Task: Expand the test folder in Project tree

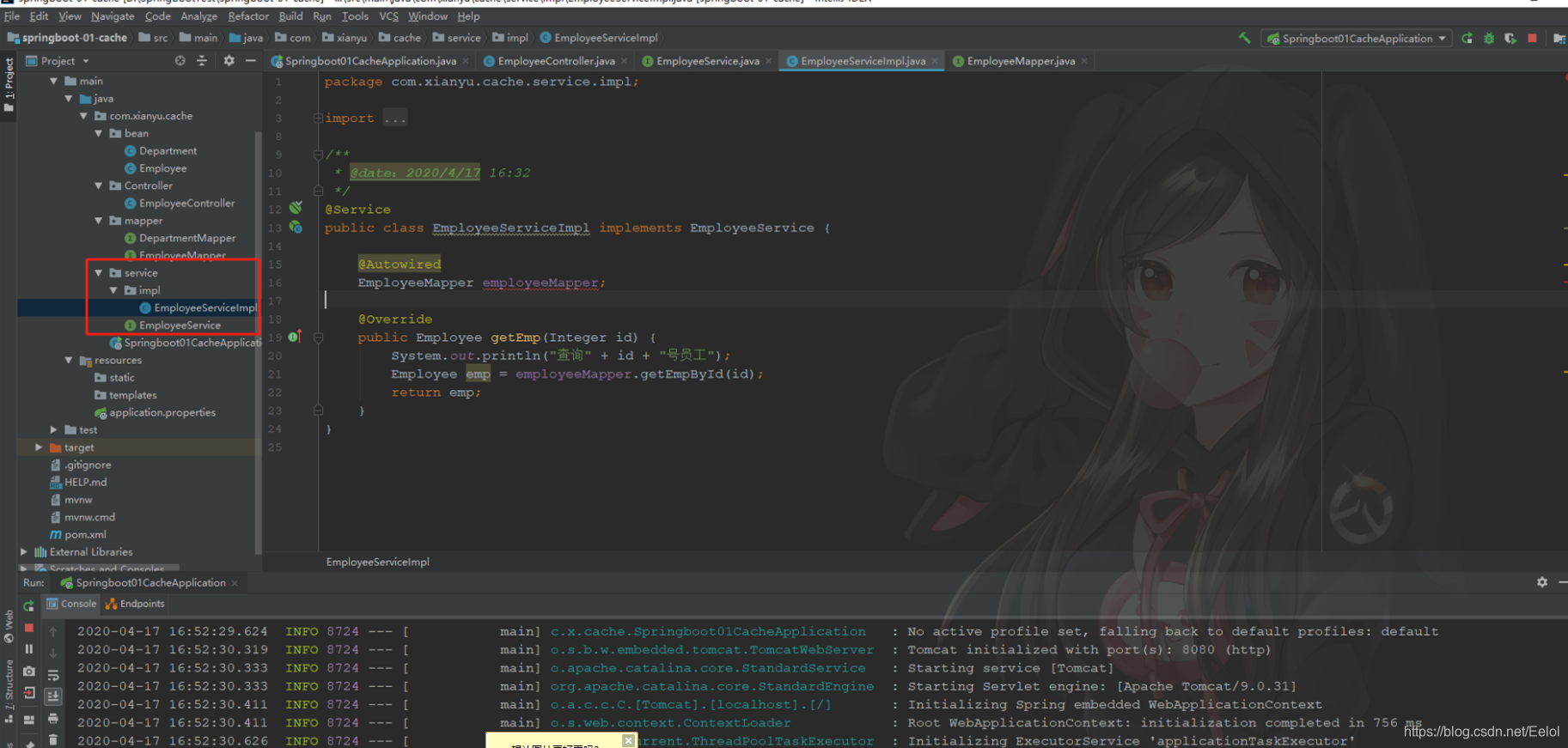Action: pyautogui.click(x=53, y=429)
